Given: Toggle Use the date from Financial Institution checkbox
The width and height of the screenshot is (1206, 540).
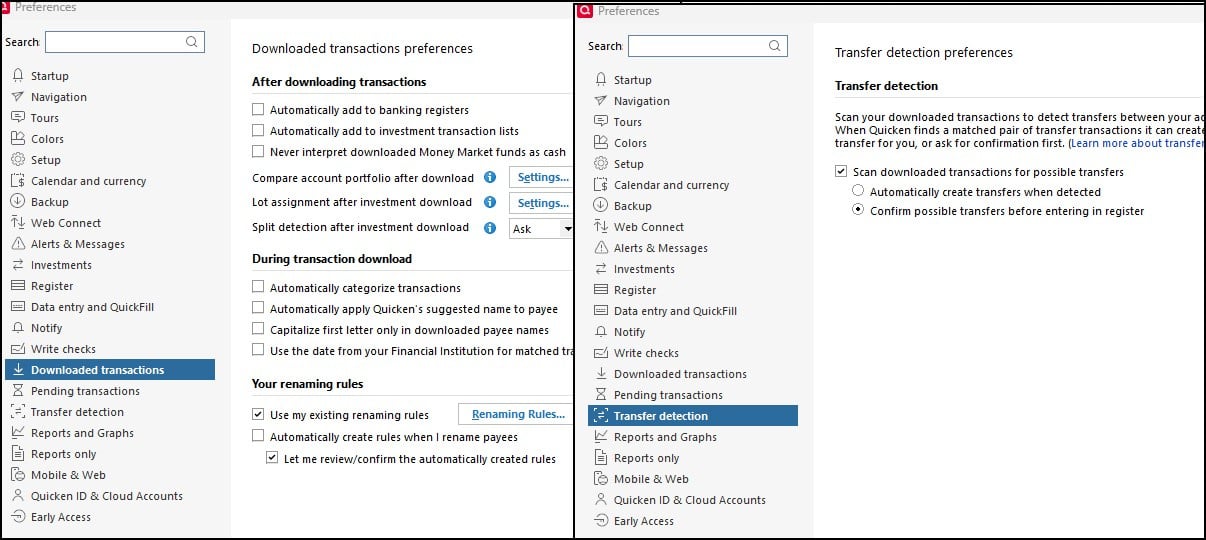Looking at the screenshot, I should click(258, 351).
